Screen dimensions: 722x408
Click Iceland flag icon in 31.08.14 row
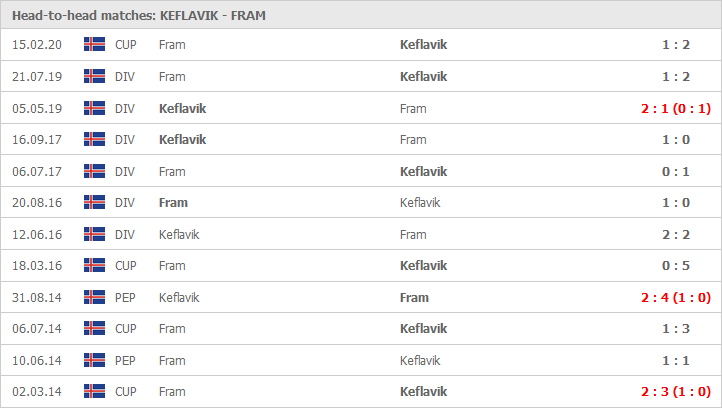[94, 297]
